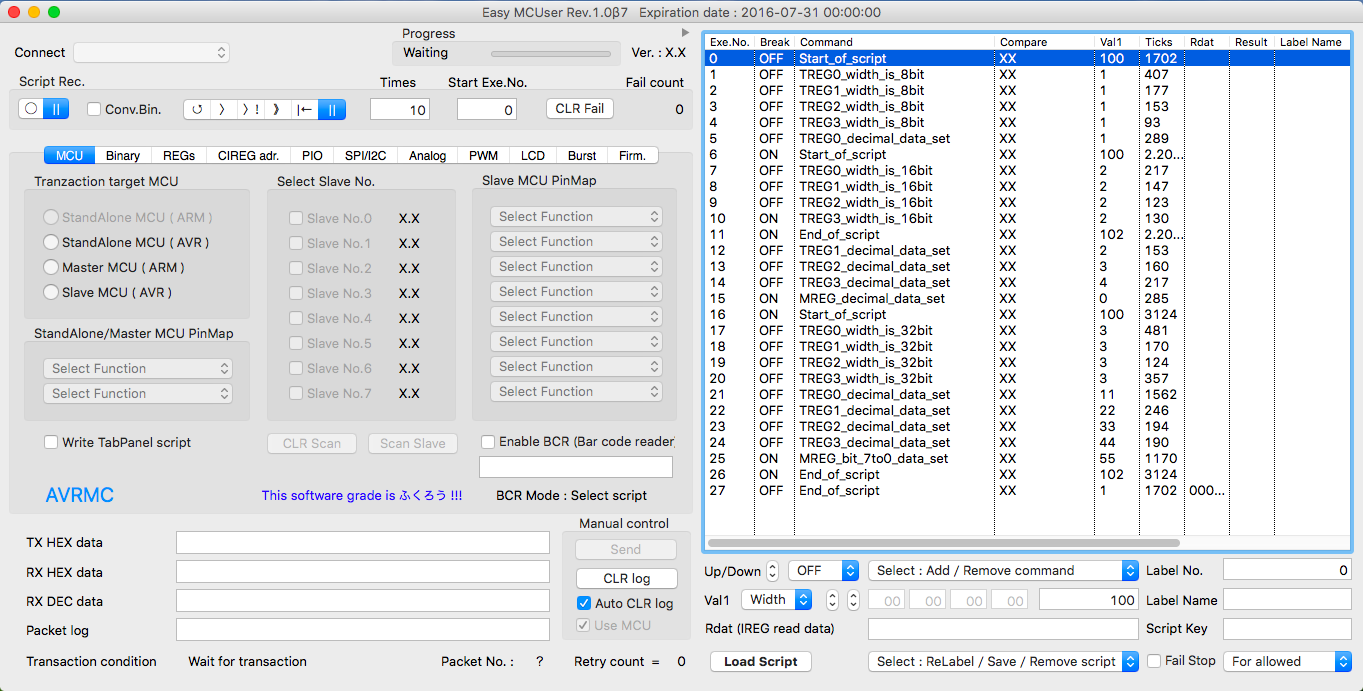Image resolution: width=1363 pixels, height=691 pixels.
Task: Open the Connect port dropdown
Action: pyautogui.click(x=151, y=52)
